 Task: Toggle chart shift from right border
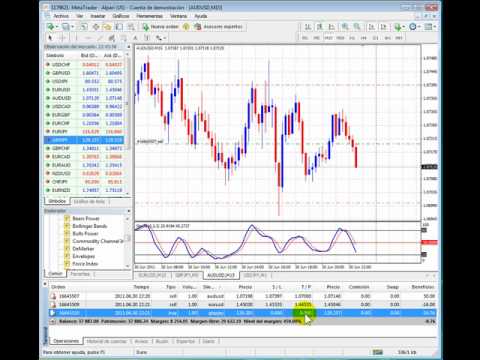(384, 27)
